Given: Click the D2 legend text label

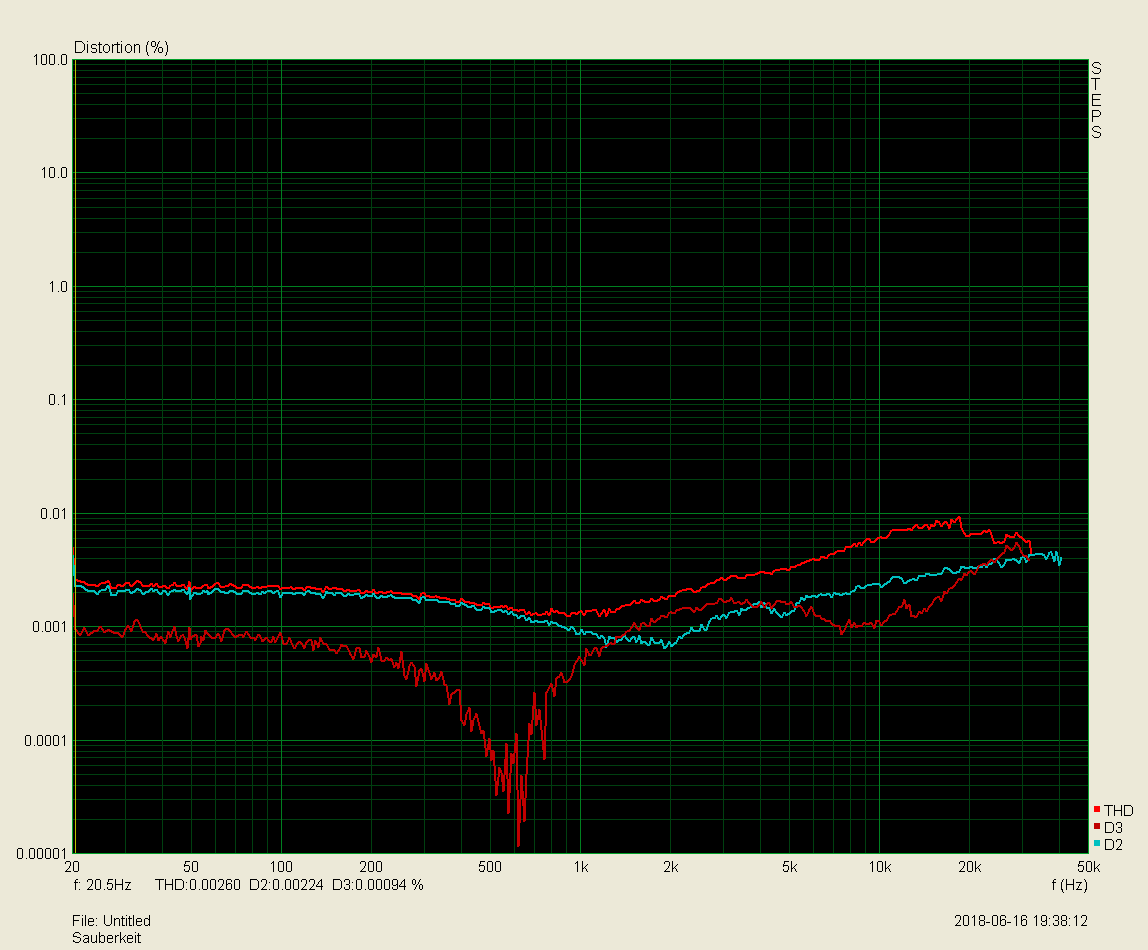Looking at the screenshot, I should (1114, 845).
